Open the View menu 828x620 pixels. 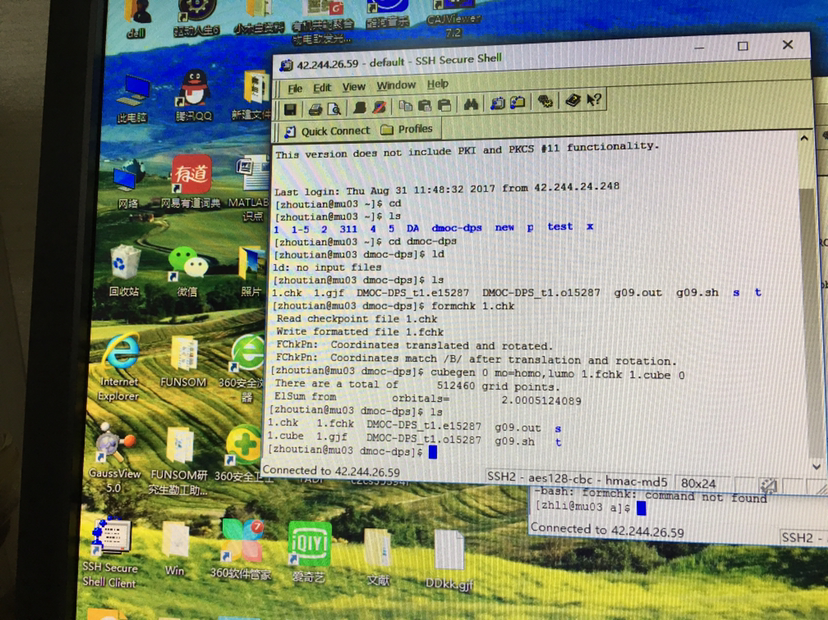tap(353, 87)
